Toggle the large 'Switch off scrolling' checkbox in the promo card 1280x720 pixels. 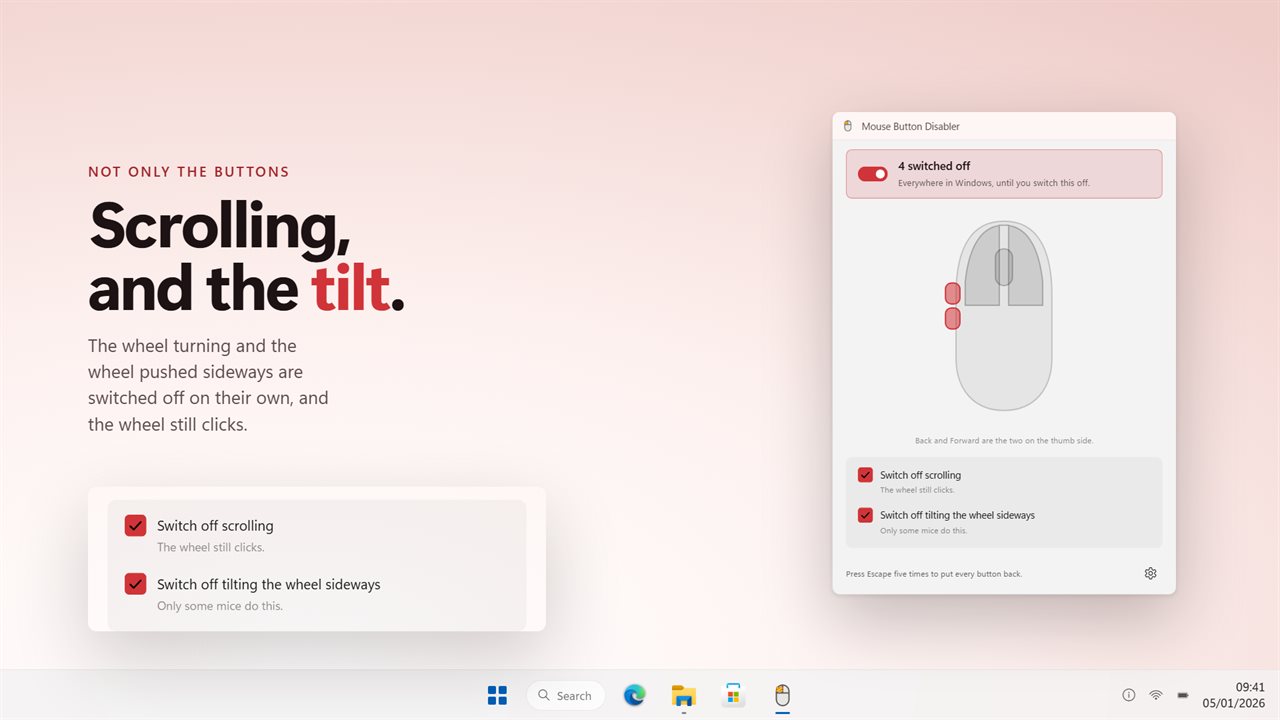[x=135, y=525]
